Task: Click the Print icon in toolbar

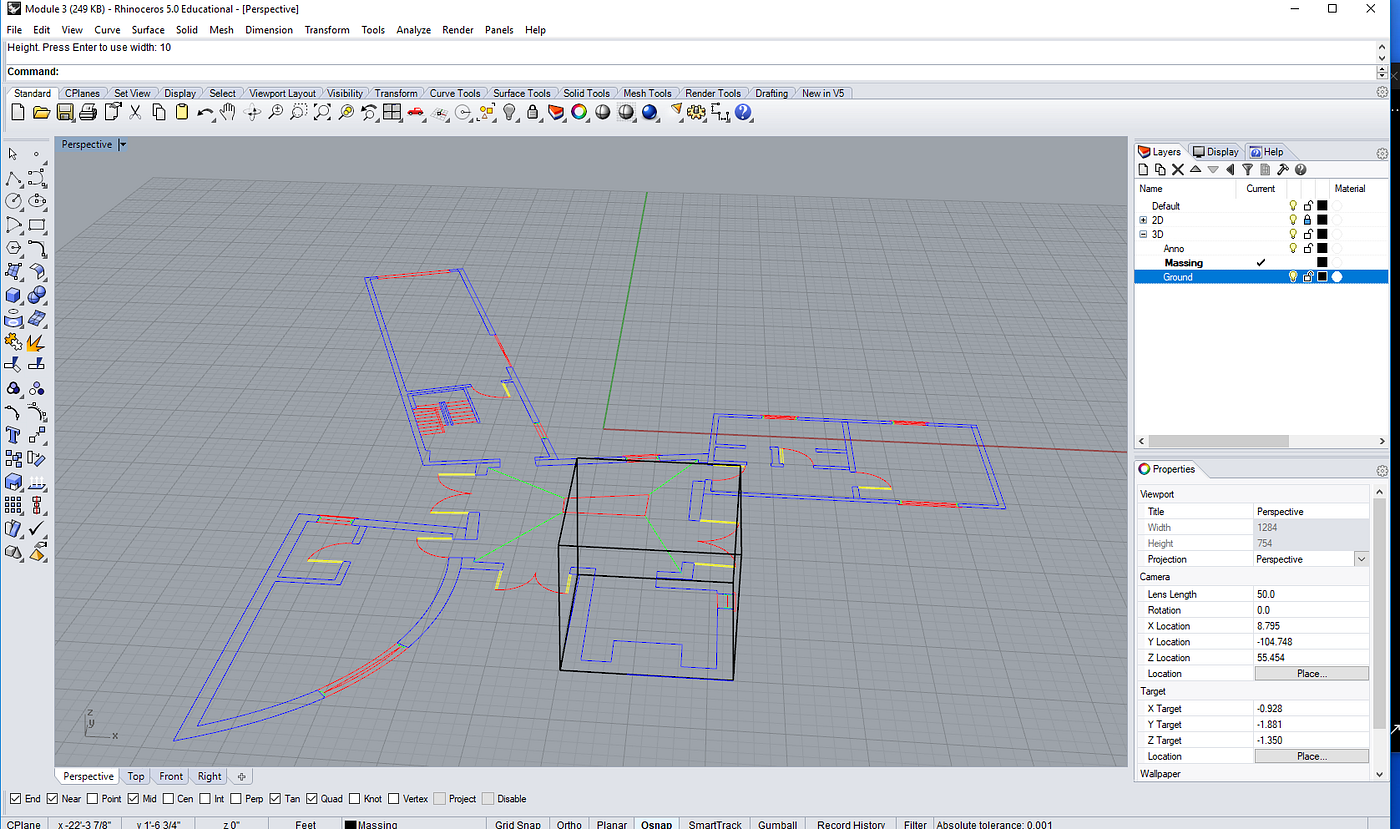Action: pyautogui.click(x=88, y=113)
